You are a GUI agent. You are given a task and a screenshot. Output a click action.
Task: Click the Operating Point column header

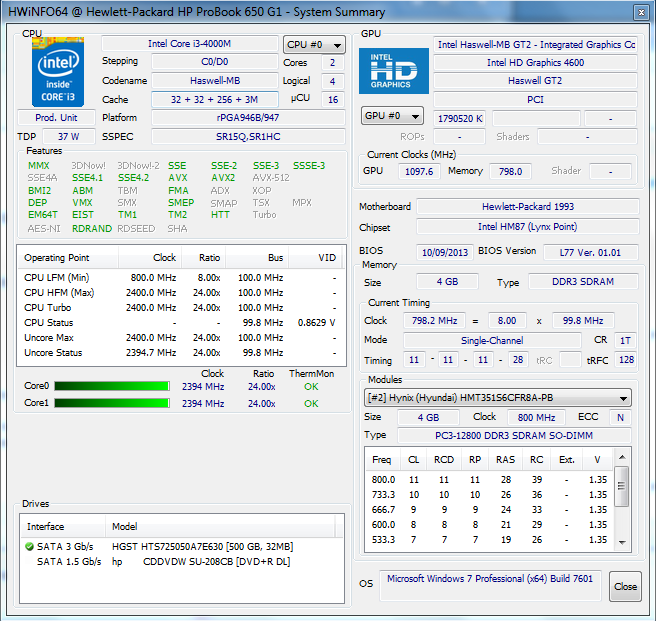[68, 258]
